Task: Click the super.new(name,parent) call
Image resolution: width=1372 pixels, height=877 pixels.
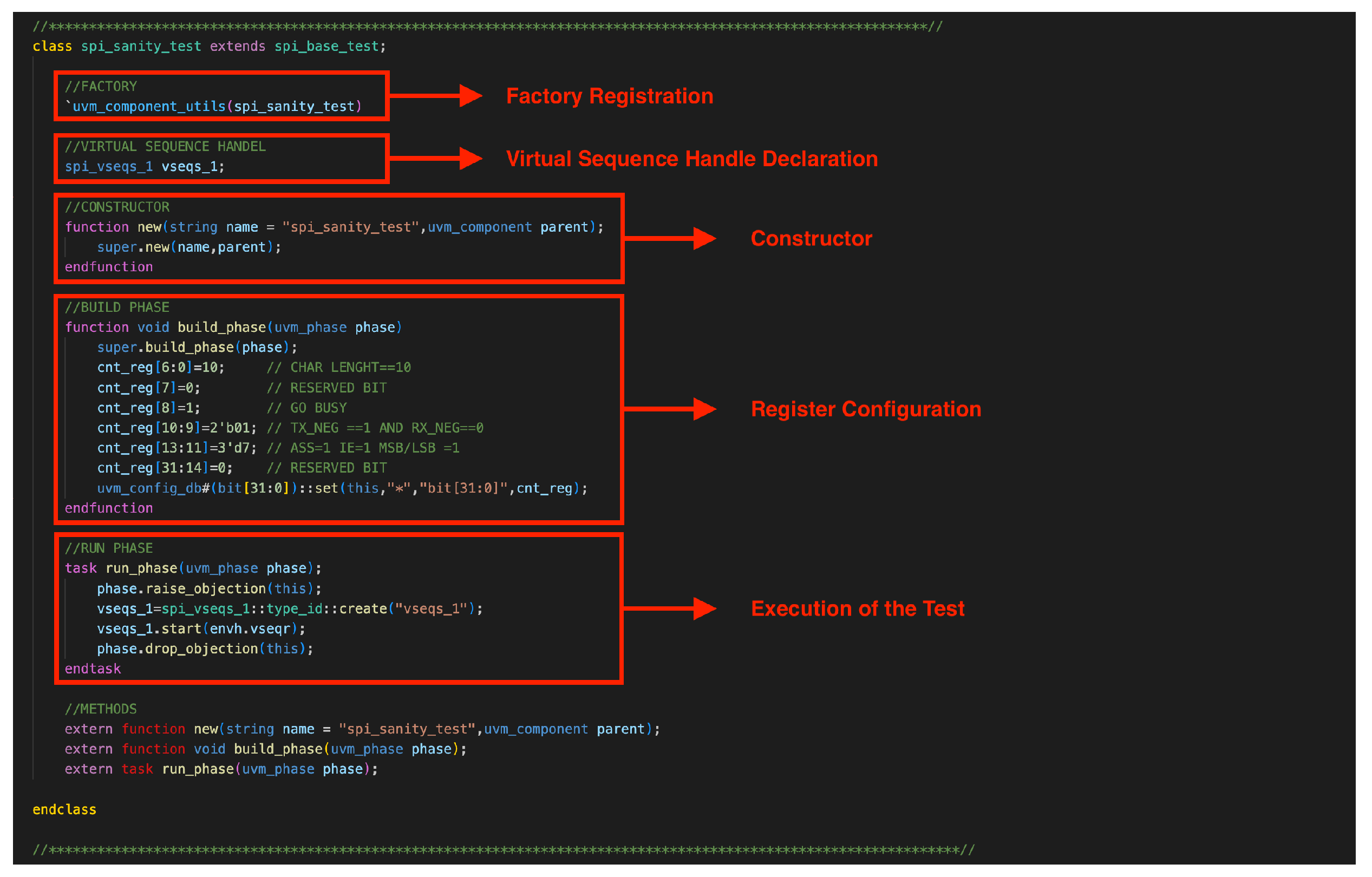Action: 188,247
